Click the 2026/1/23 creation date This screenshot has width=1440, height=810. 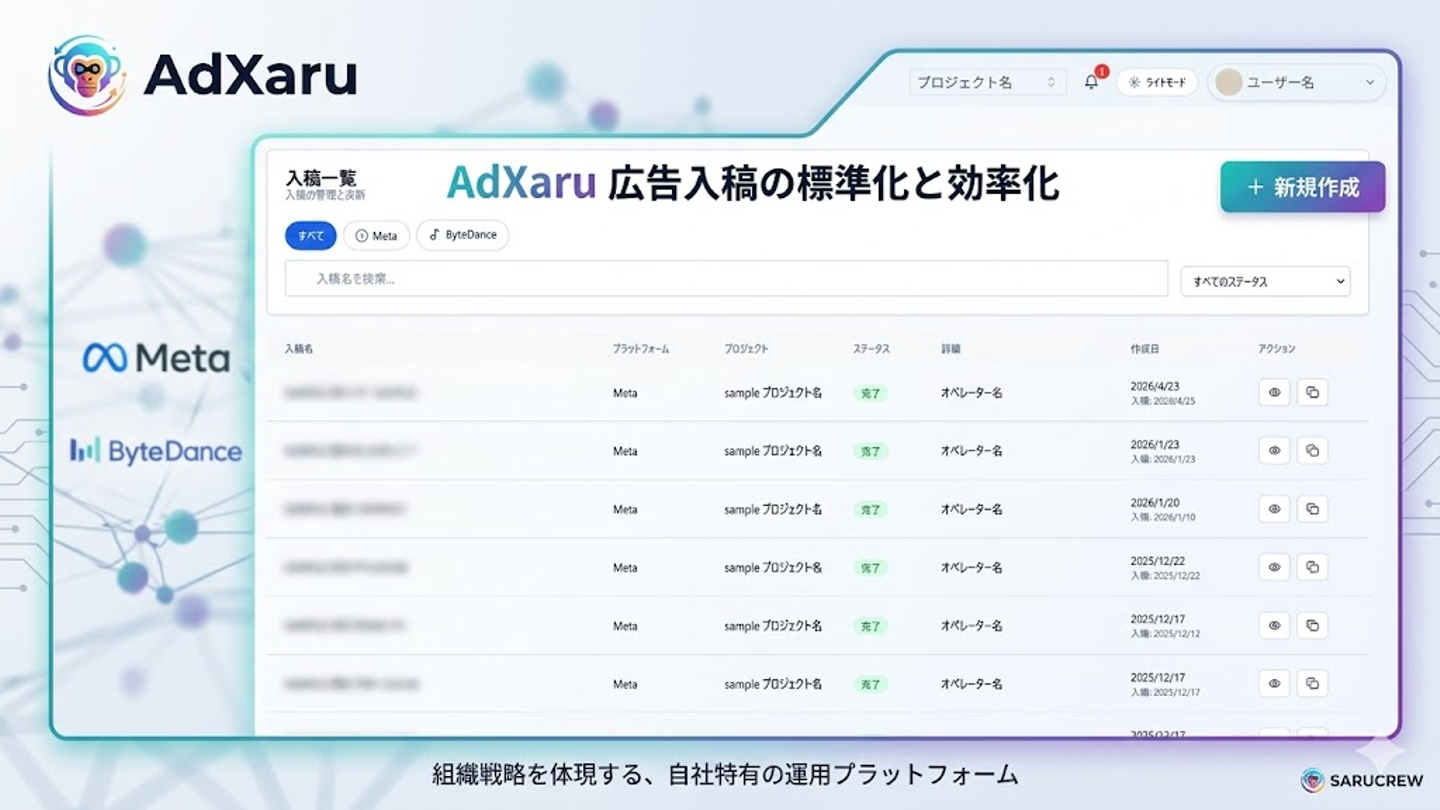[x=1154, y=444]
